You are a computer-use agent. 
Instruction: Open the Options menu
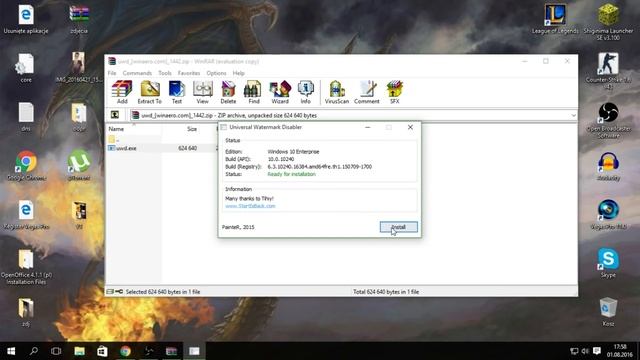216,73
